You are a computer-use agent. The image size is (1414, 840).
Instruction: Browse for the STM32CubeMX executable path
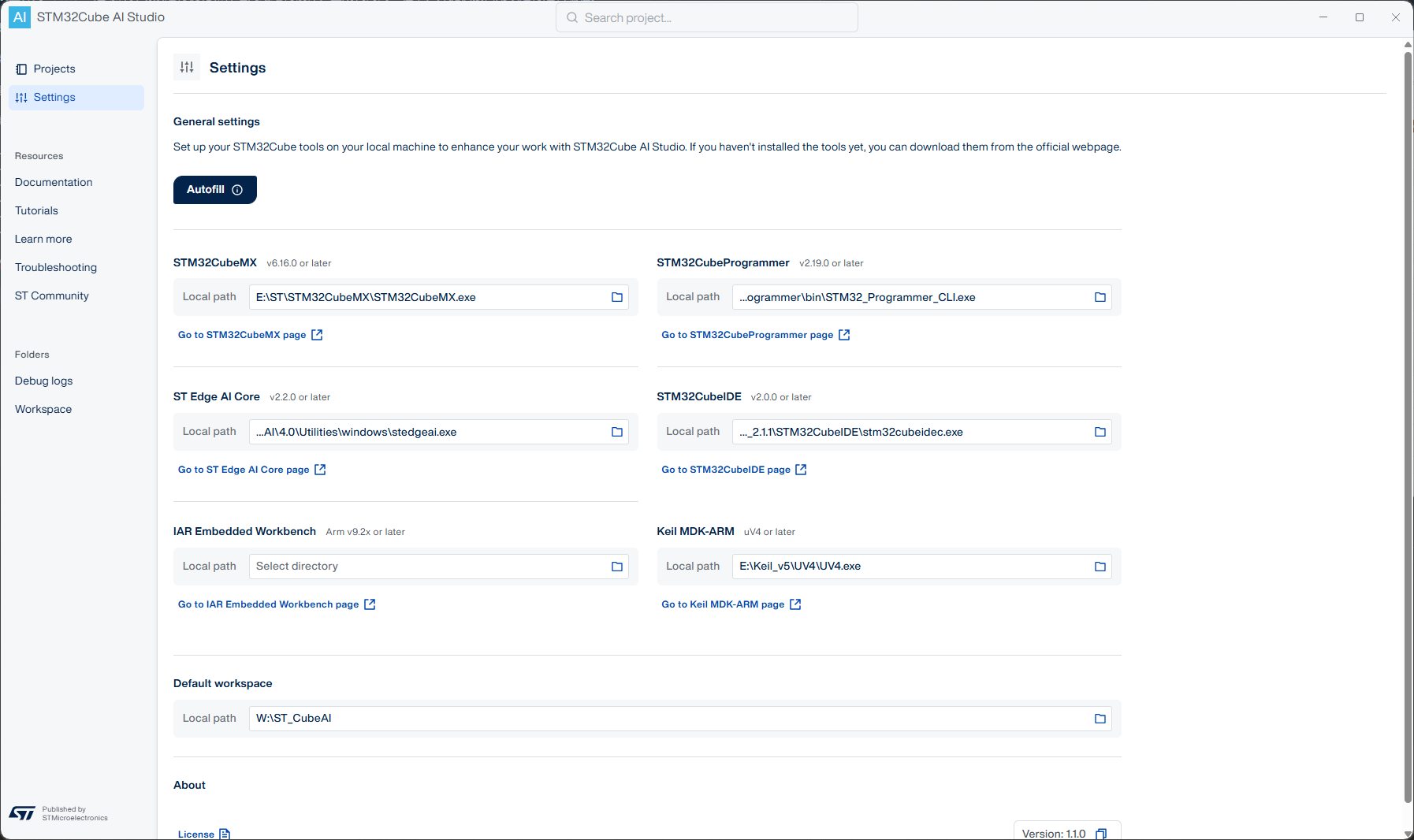pyautogui.click(x=617, y=297)
